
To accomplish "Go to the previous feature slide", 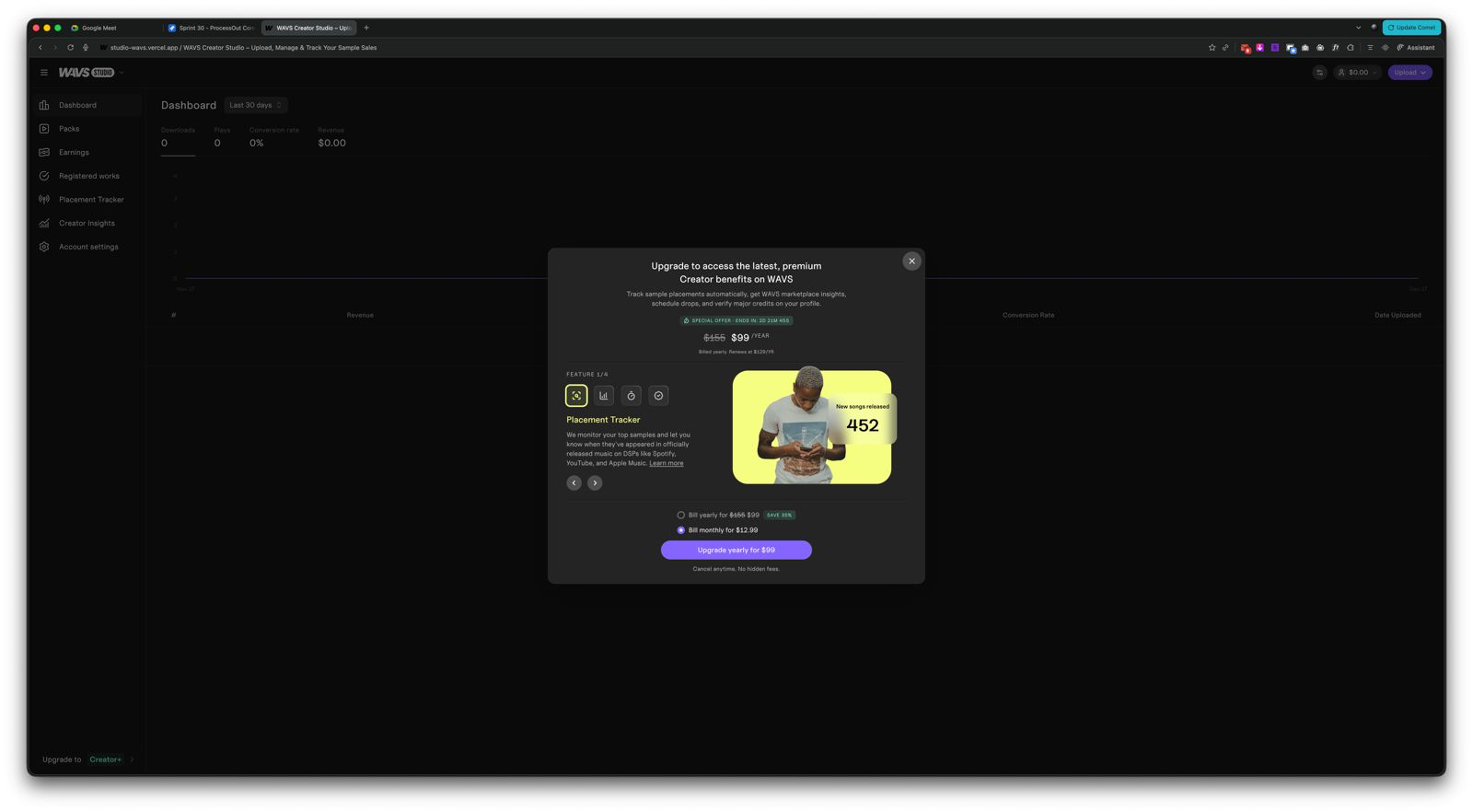I will [574, 482].
